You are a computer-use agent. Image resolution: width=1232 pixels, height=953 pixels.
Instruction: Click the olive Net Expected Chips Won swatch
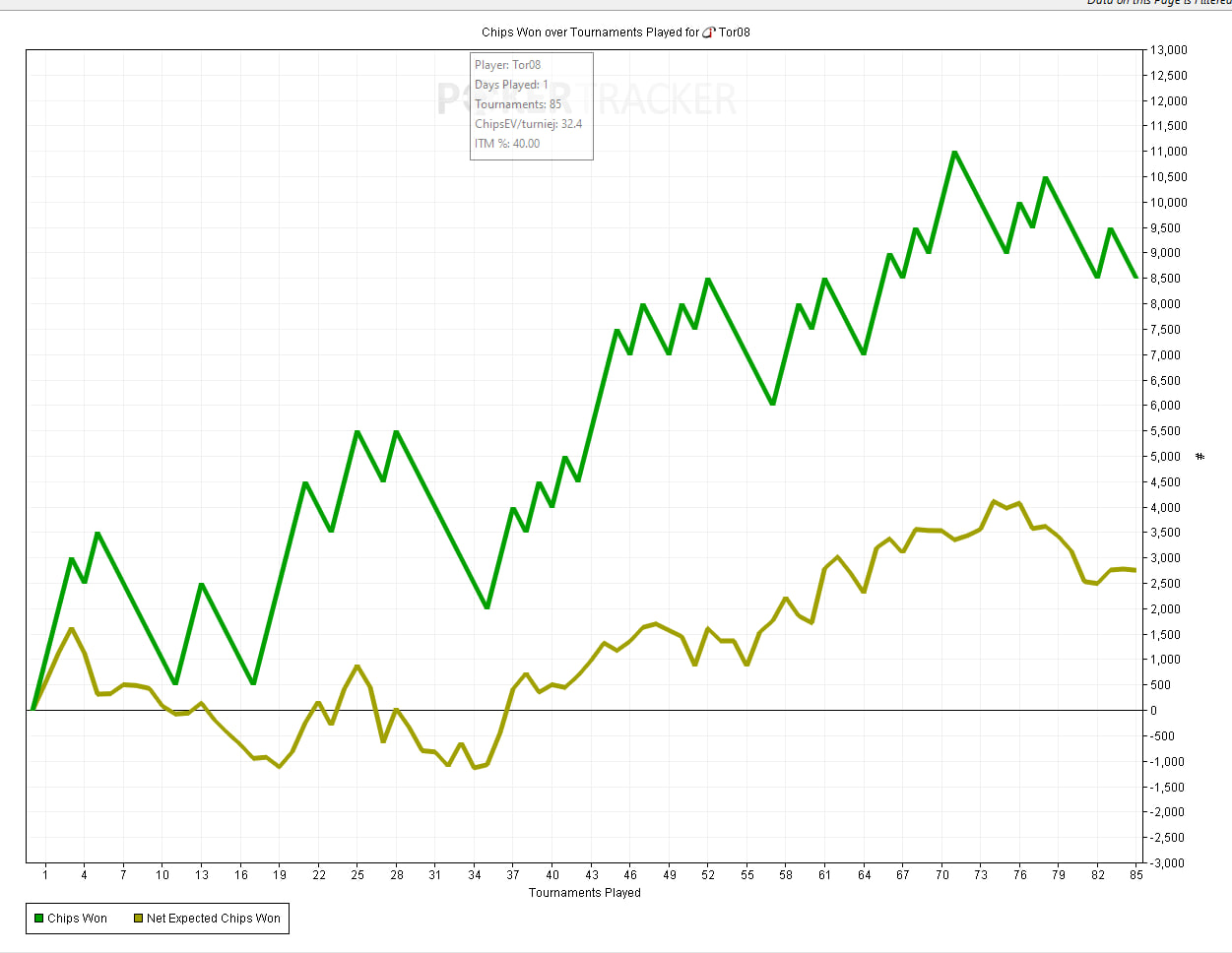pos(139,919)
